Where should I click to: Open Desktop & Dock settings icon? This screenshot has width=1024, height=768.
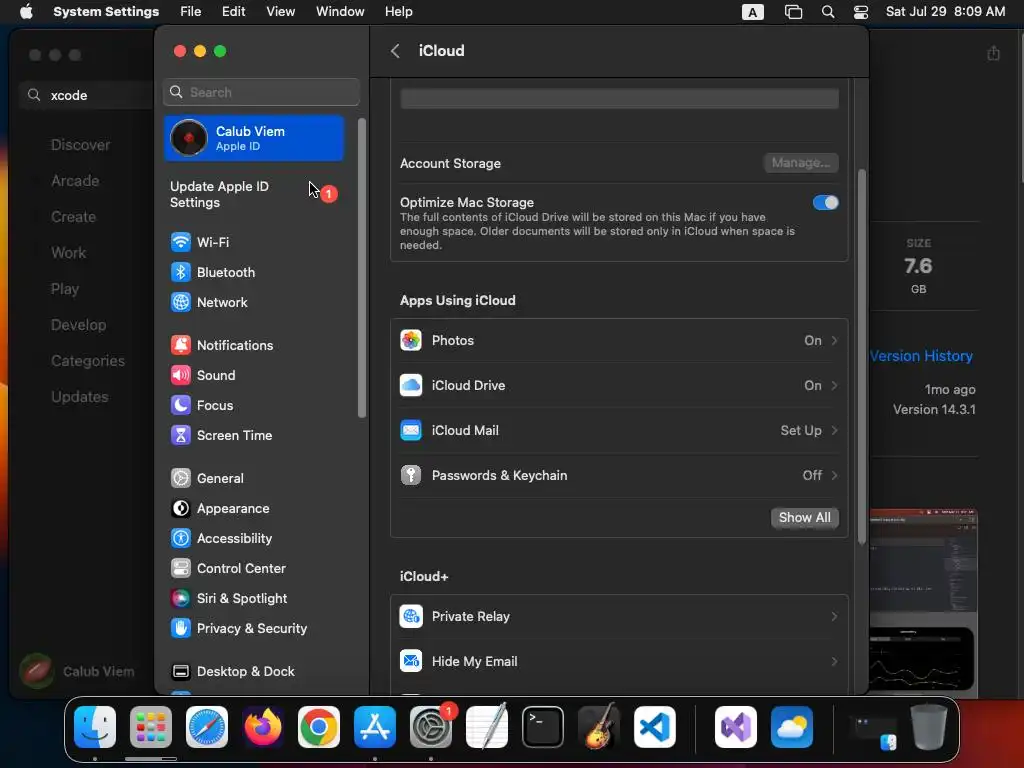tap(181, 672)
